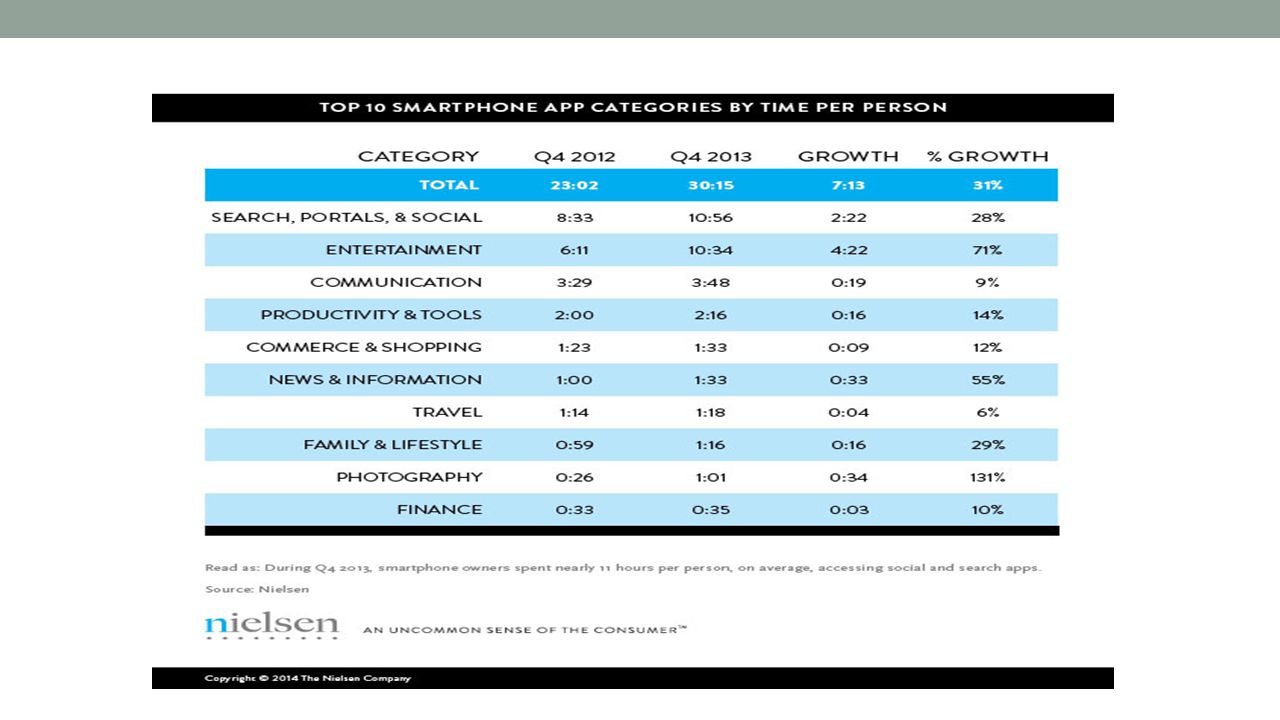Click the 6:11 cell
Viewport: 1280px width, 720px height.
pos(574,250)
